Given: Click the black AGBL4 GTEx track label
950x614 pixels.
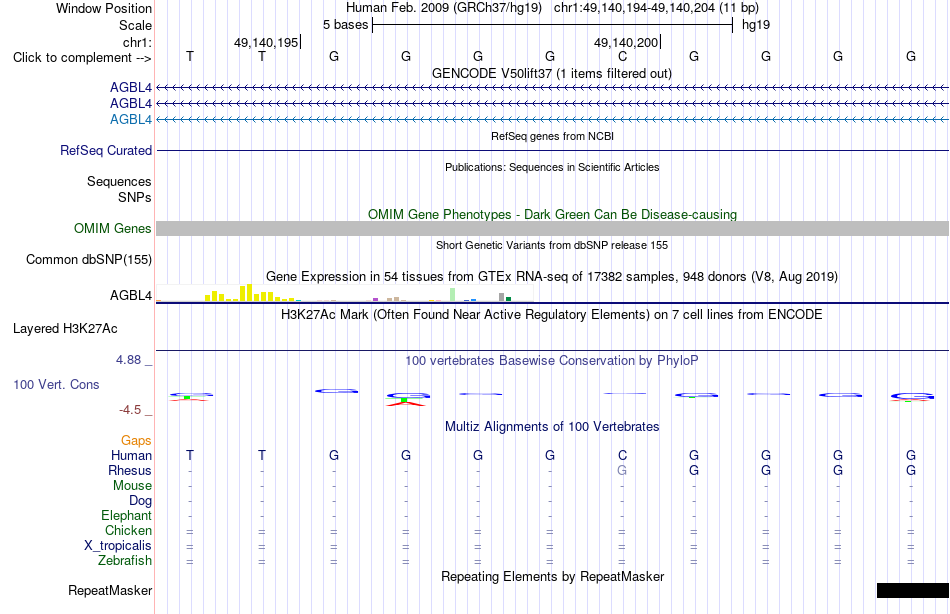Looking at the screenshot, I should coord(131,295).
